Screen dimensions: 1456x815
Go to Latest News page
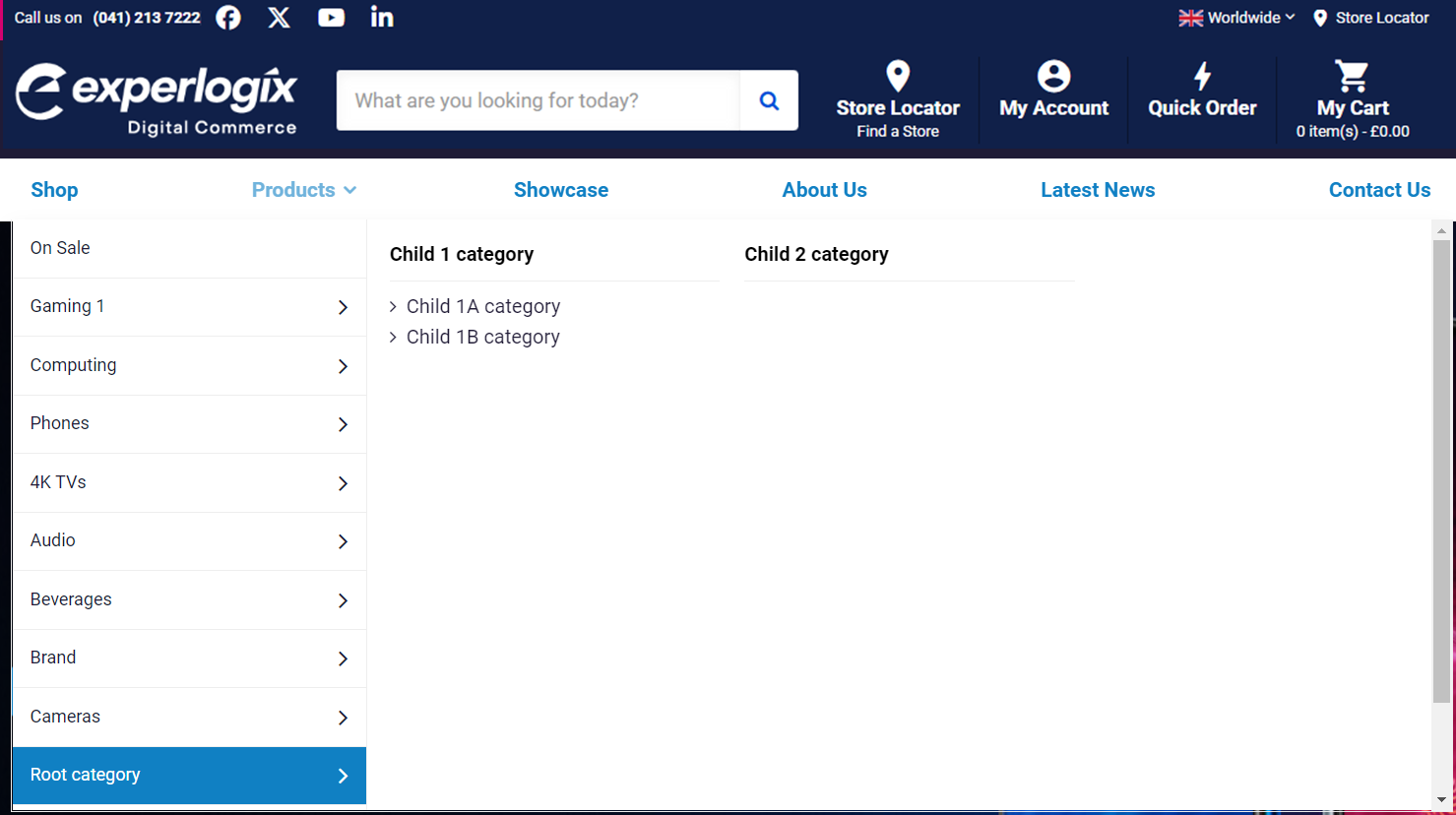[x=1098, y=190]
